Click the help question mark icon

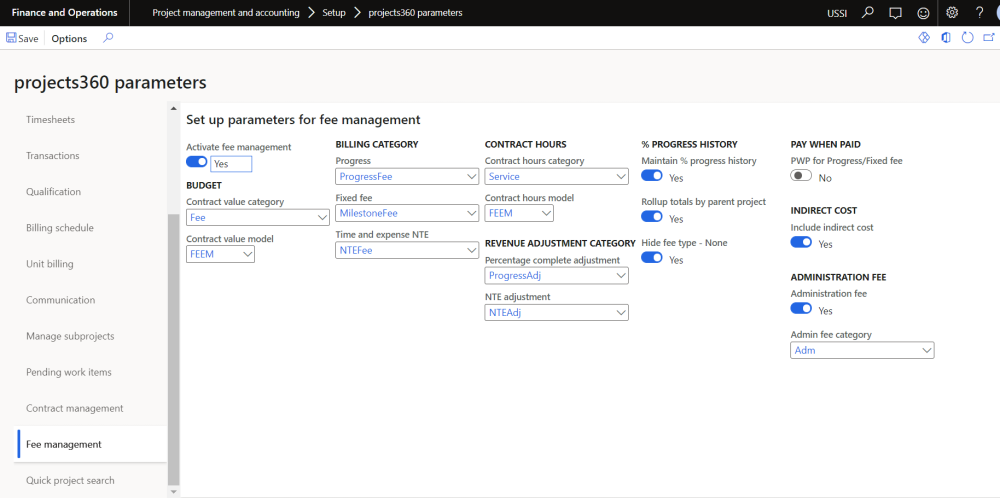pyautogui.click(x=979, y=13)
